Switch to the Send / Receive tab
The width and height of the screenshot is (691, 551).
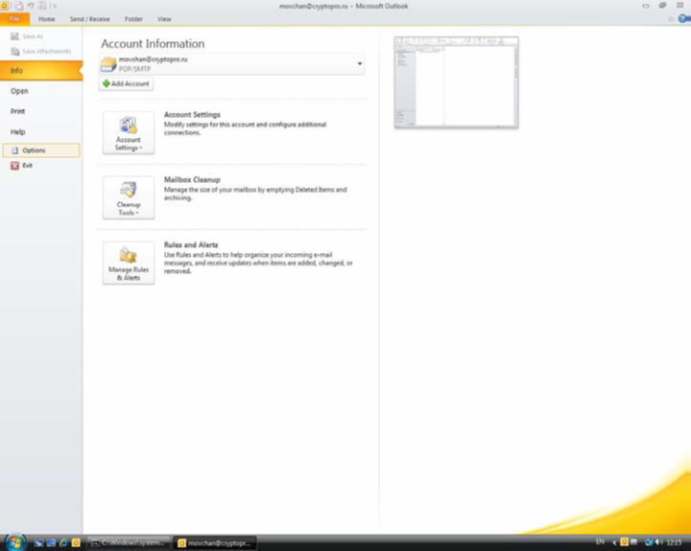pyautogui.click(x=89, y=19)
